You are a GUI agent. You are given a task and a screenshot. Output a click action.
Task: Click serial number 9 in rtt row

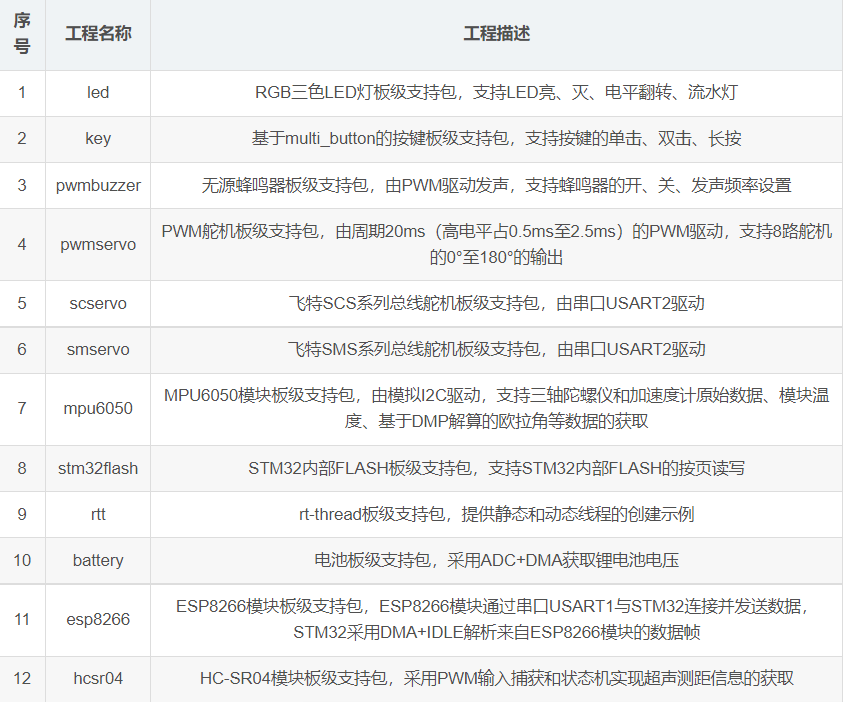point(22,515)
